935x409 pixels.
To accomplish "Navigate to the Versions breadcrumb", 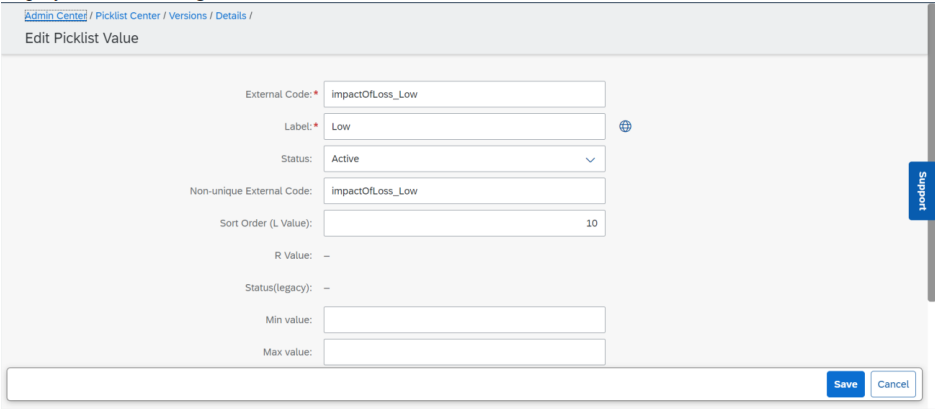I will click(188, 16).
